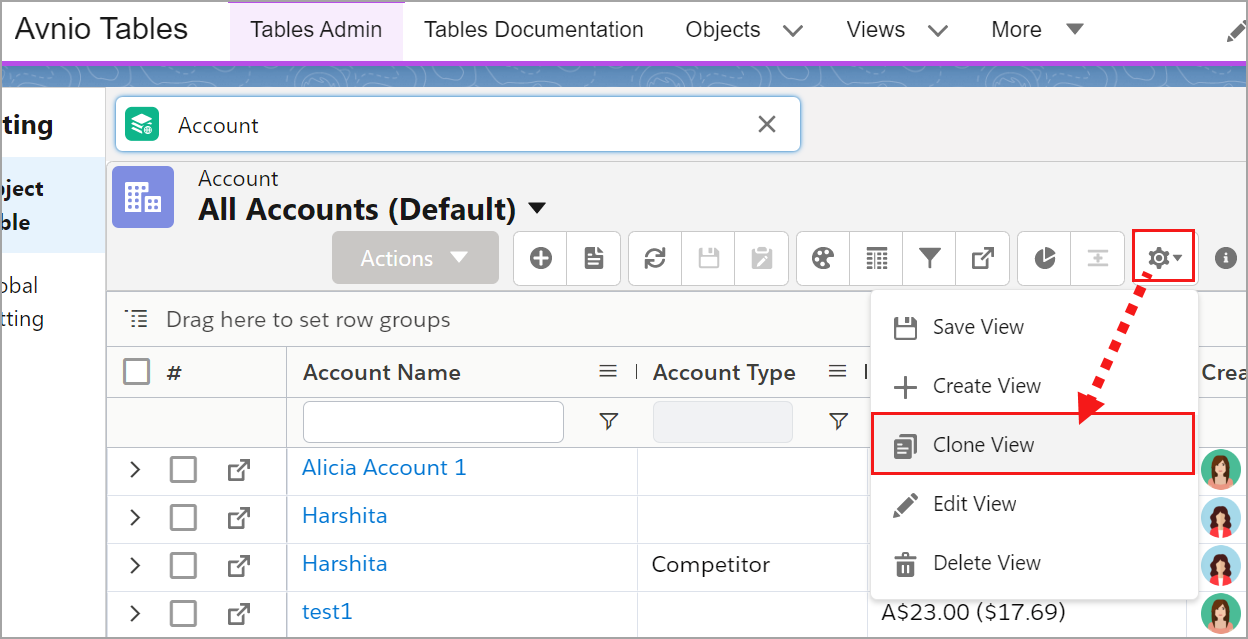Click the refresh table icon
The width and height of the screenshot is (1248, 639).
655,259
